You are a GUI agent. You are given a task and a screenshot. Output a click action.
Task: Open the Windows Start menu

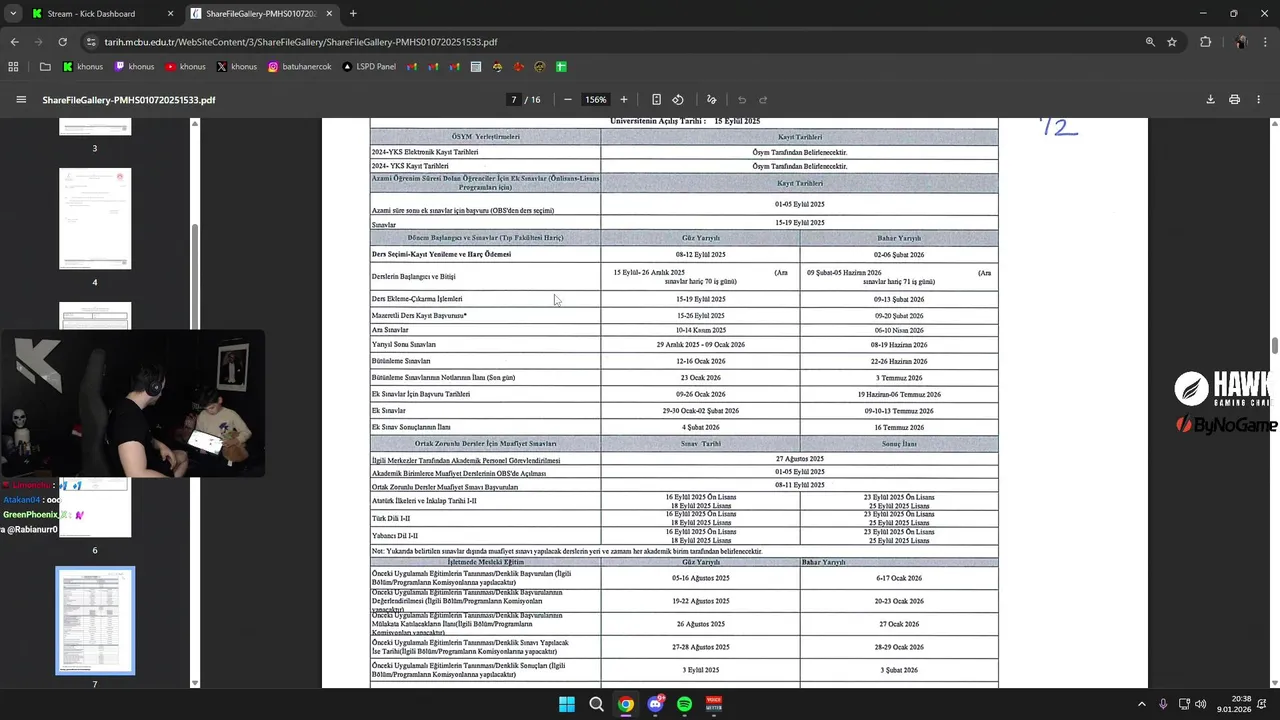(567, 704)
